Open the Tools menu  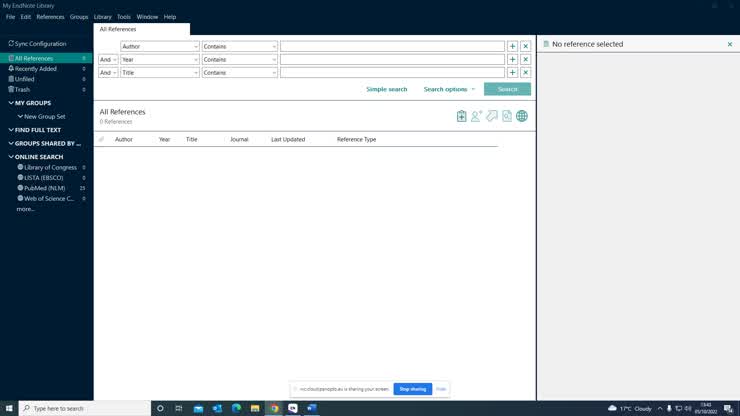(x=124, y=17)
